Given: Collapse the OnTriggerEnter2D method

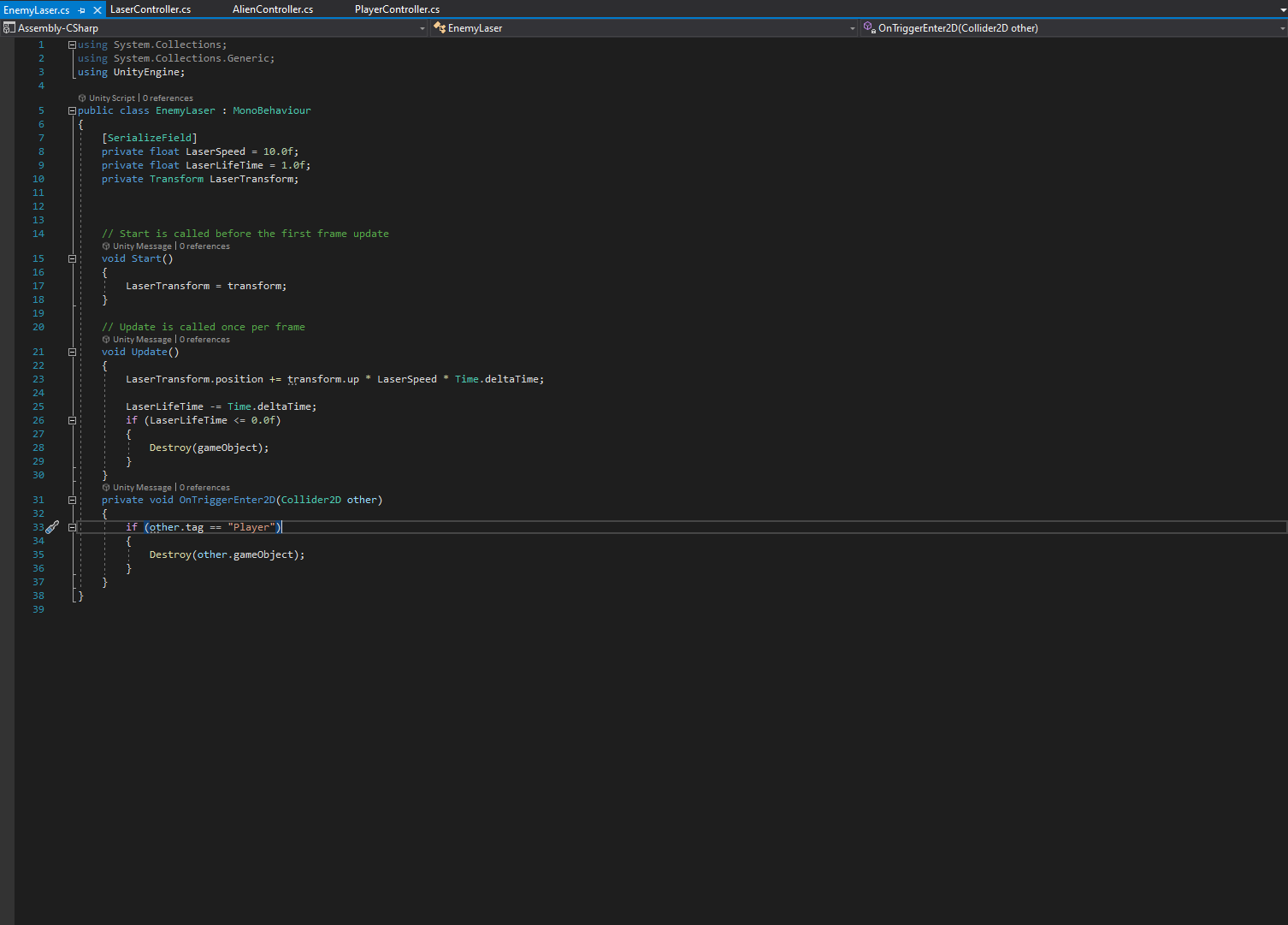Looking at the screenshot, I should coord(72,500).
